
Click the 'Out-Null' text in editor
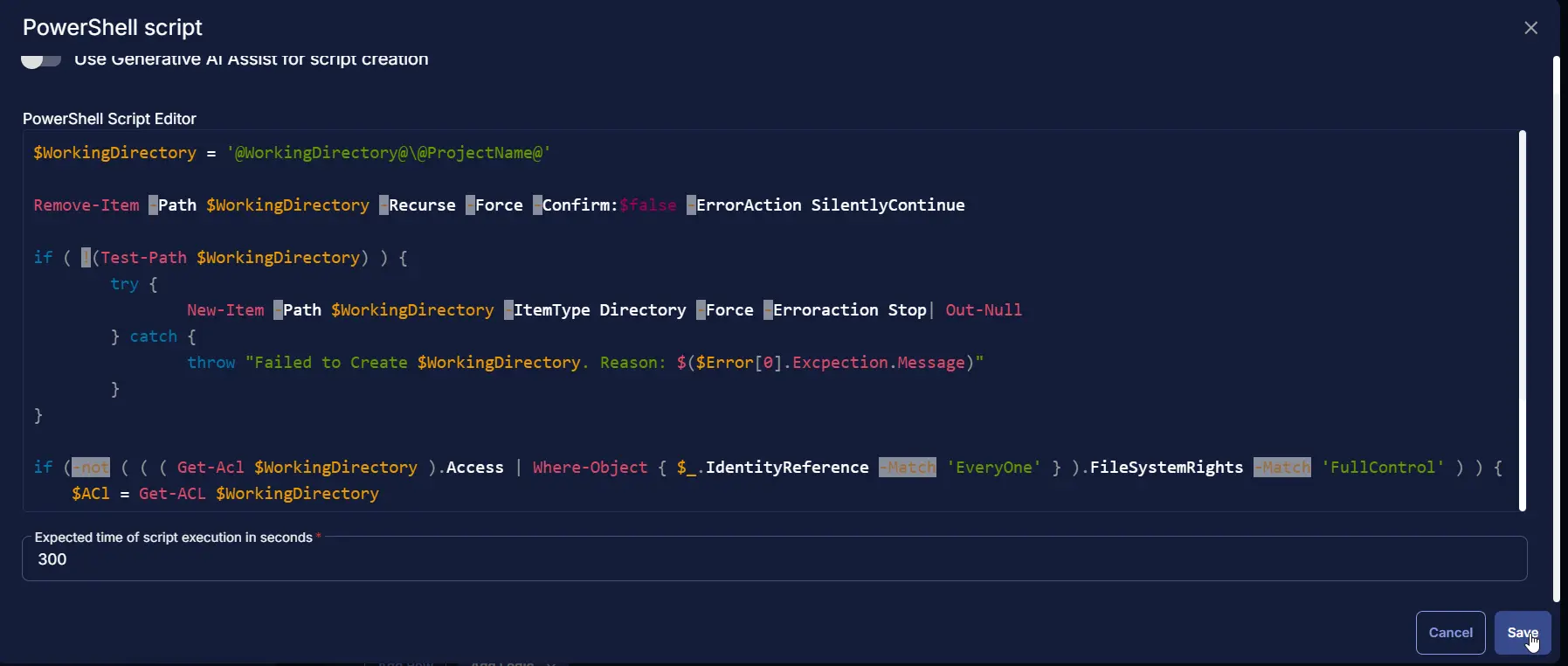984,310
